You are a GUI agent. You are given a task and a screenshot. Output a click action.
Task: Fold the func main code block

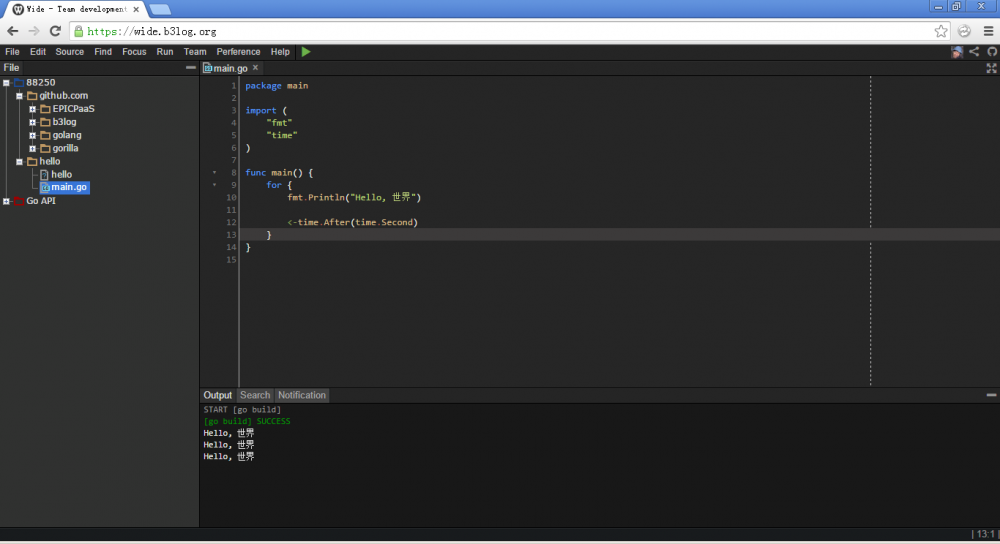214,173
